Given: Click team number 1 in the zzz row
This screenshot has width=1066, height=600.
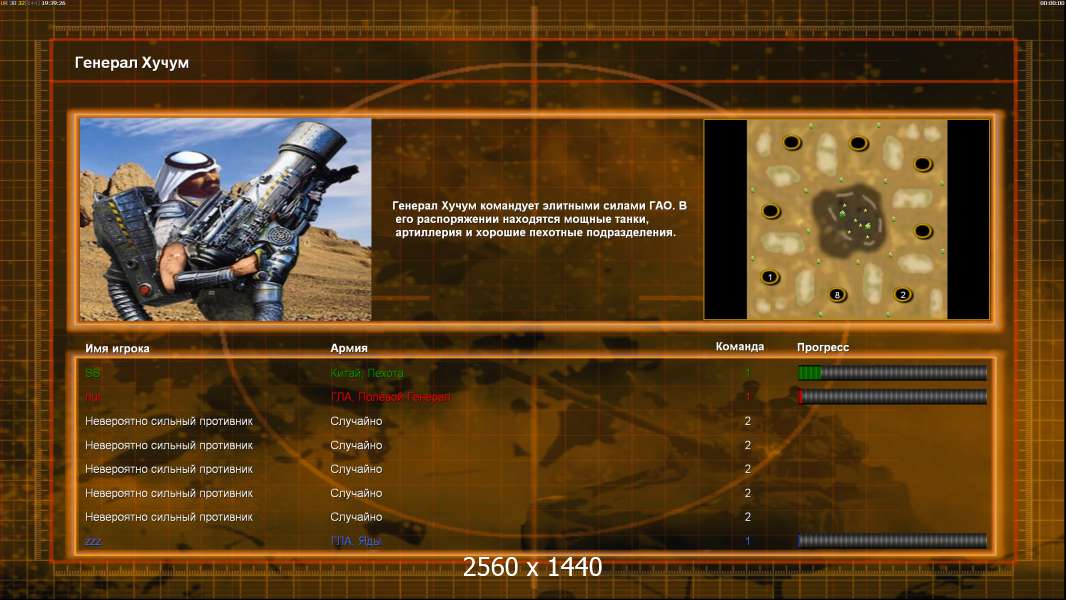Looking at the screenshot, I should [747, 541].
